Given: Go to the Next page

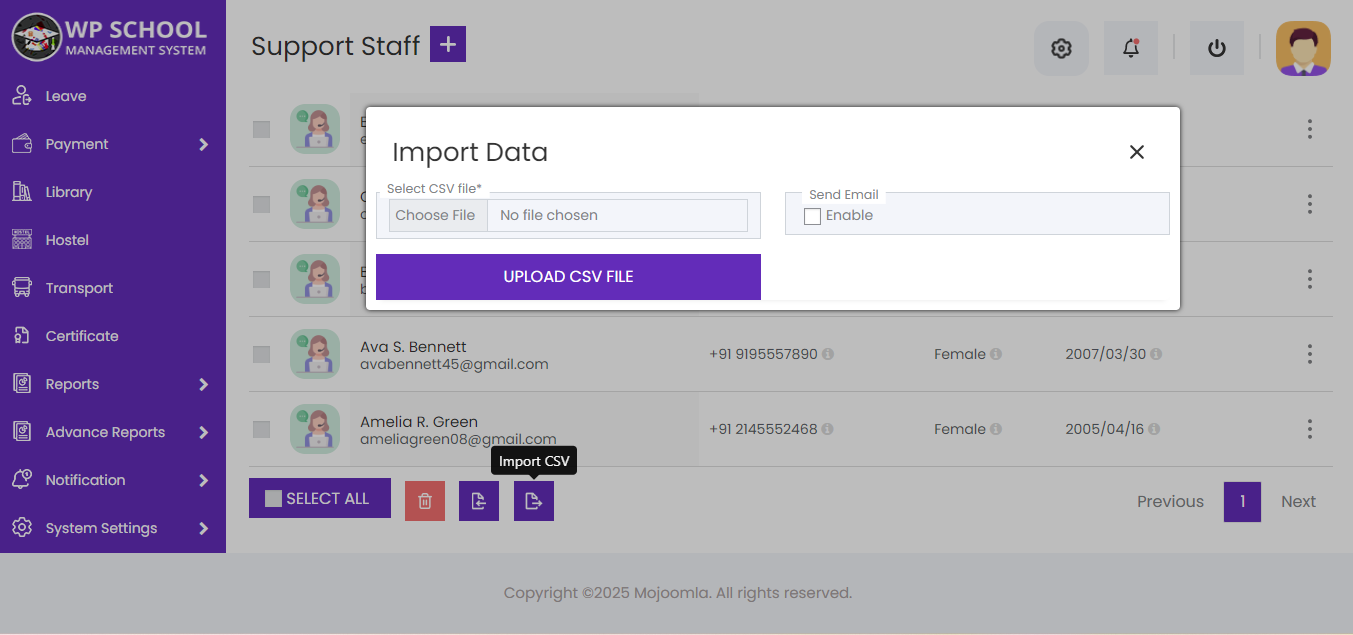Looking at the screenshot, I should click(x=1298, y=502).
